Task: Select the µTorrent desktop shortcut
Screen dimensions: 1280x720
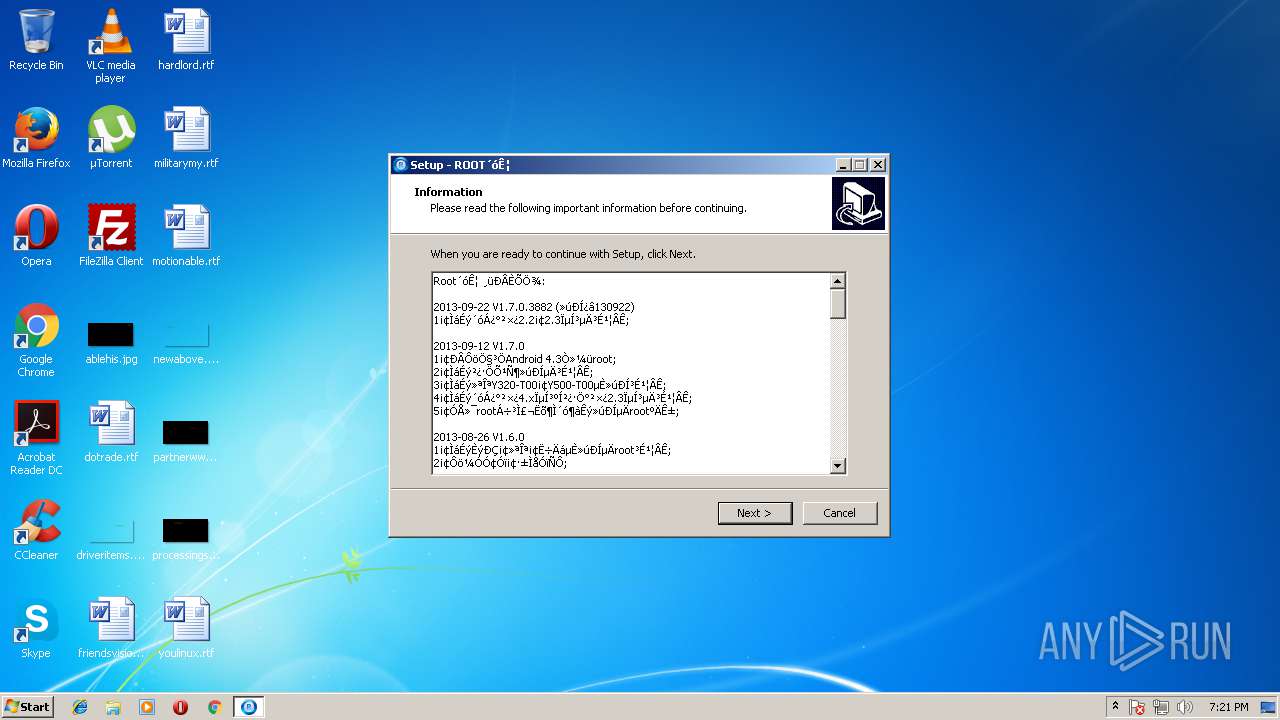Action: (x=110, y=138)
